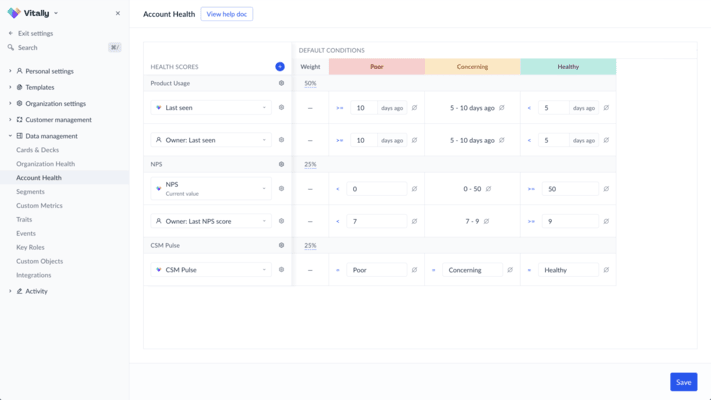Click the Concerning column header
This screenshot has width=711, height=400.
click(x=472, y=67)
